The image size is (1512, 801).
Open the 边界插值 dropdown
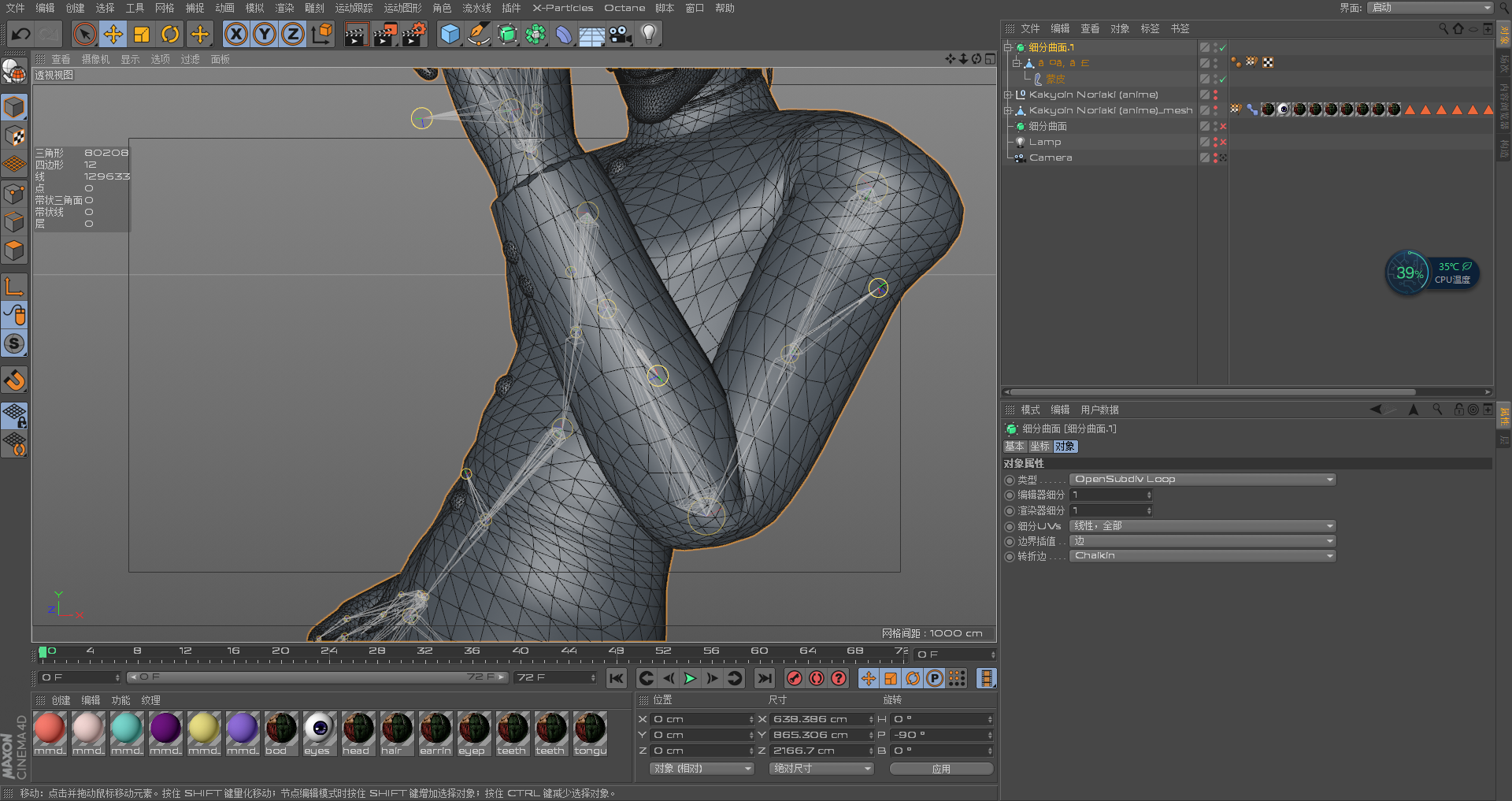1203,541
